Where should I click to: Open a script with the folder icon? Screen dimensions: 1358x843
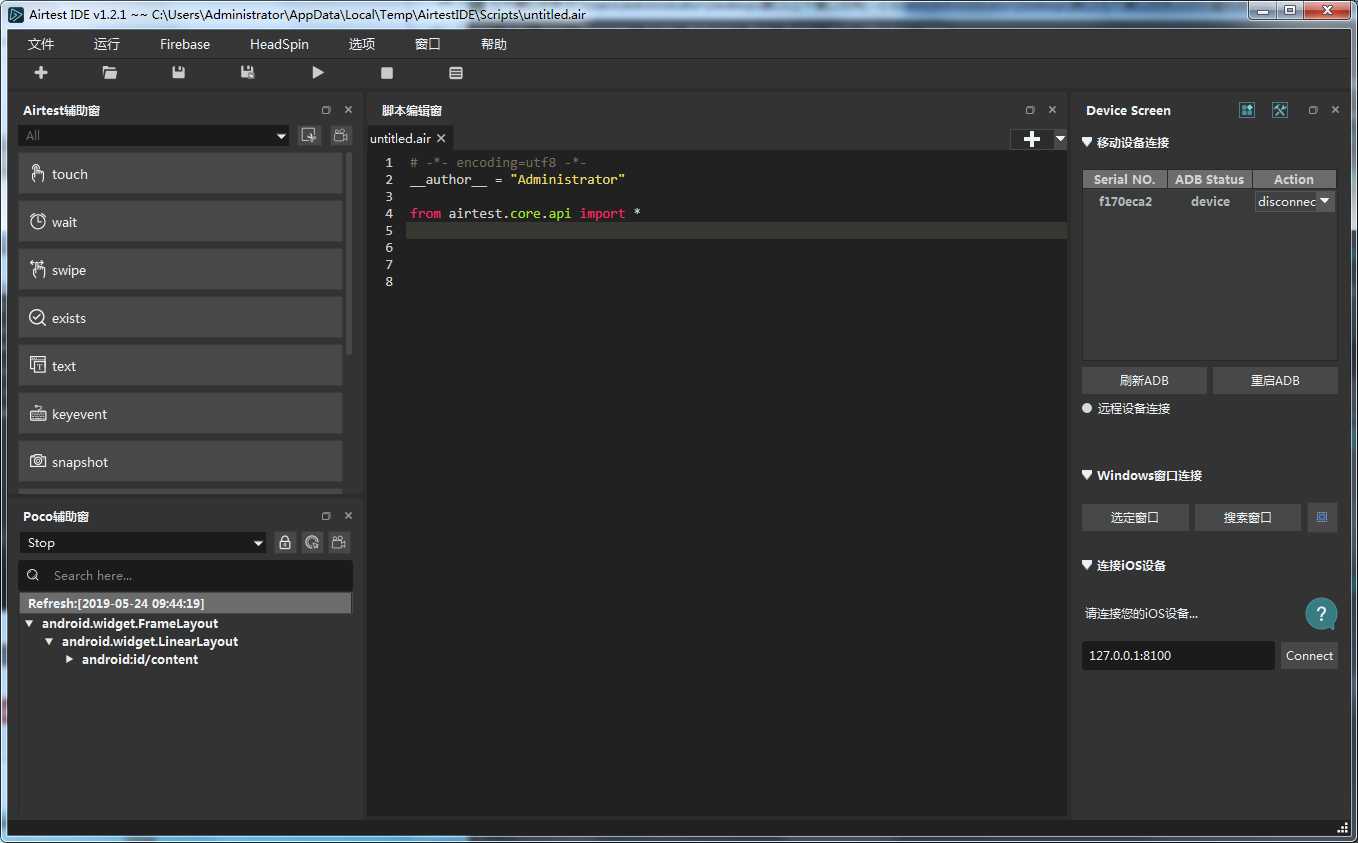click(x=110, y=73)
